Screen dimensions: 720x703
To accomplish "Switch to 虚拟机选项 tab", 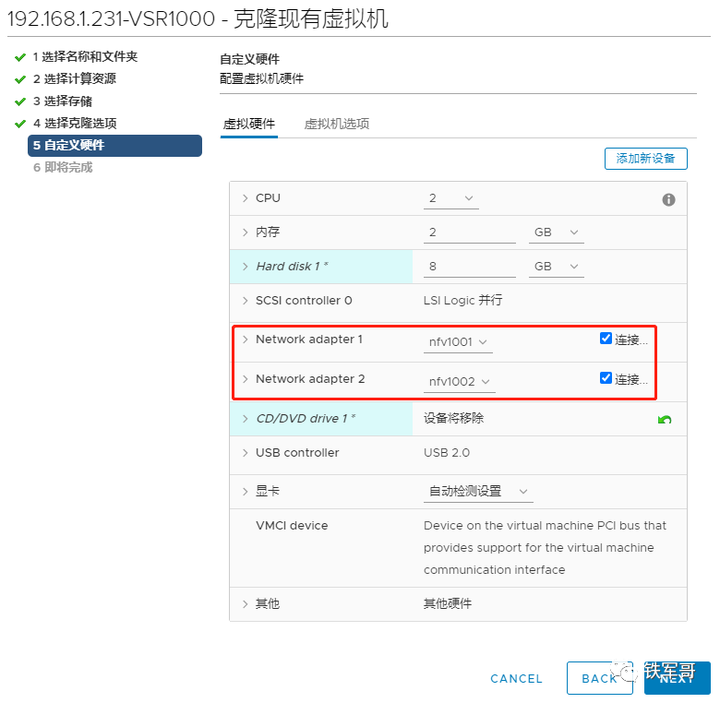I will pos(337,124).
